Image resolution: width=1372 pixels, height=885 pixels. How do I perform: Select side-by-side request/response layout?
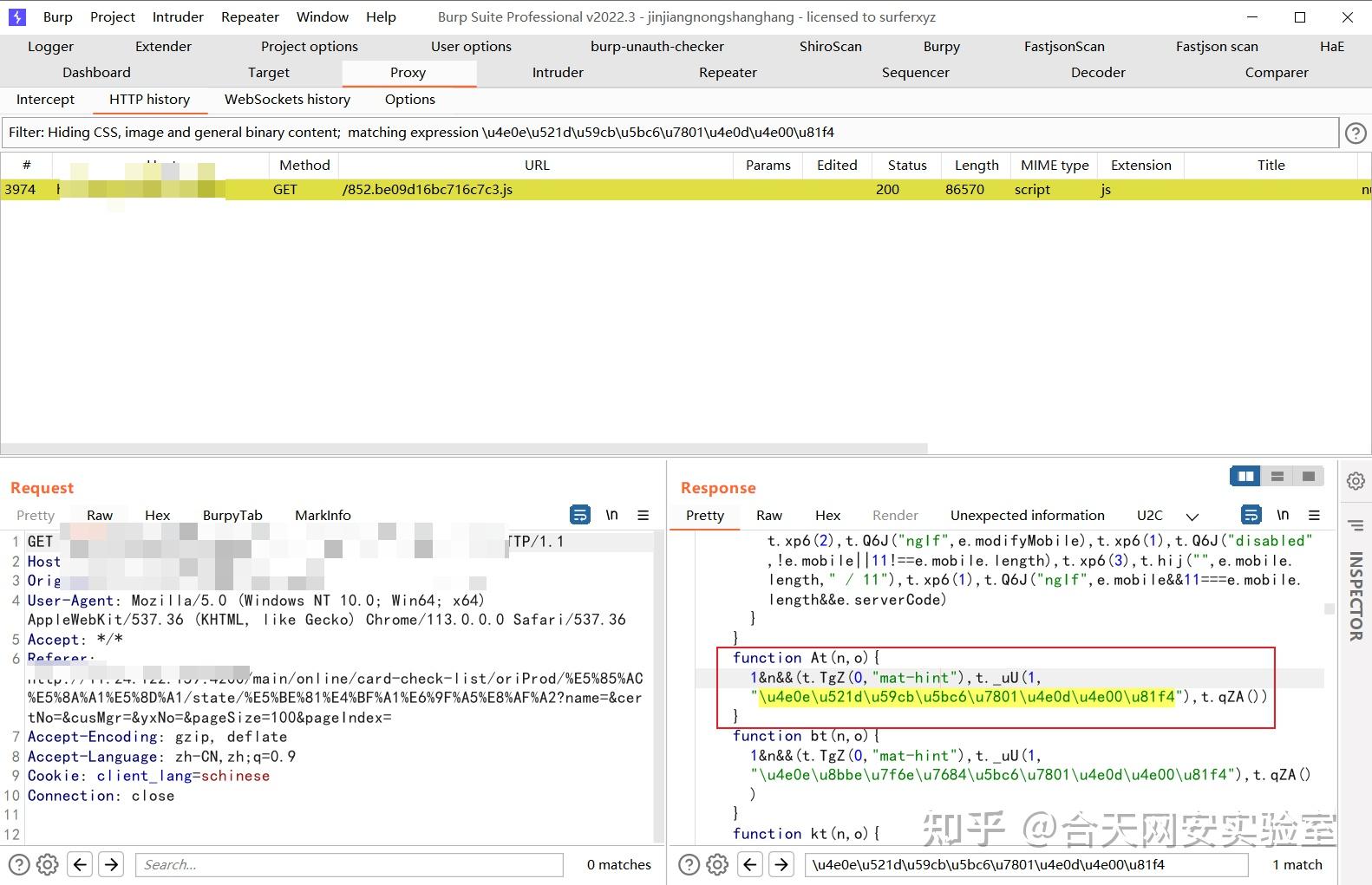(x=1245, y=476)
